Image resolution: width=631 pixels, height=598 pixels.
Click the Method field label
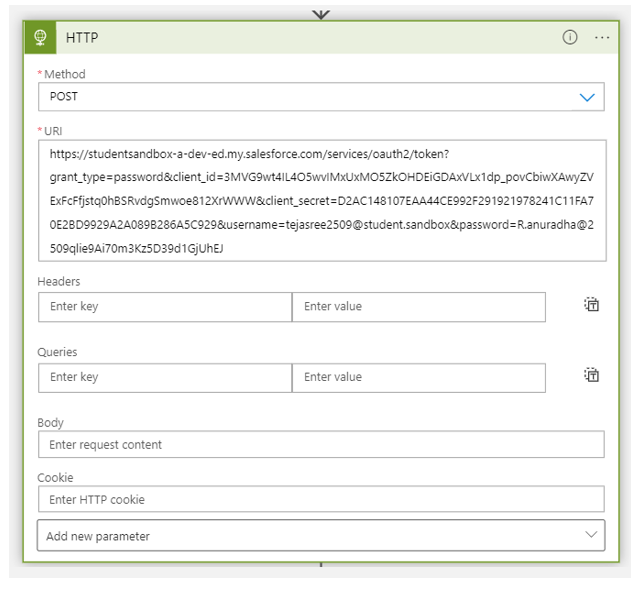tap(65, 74)
